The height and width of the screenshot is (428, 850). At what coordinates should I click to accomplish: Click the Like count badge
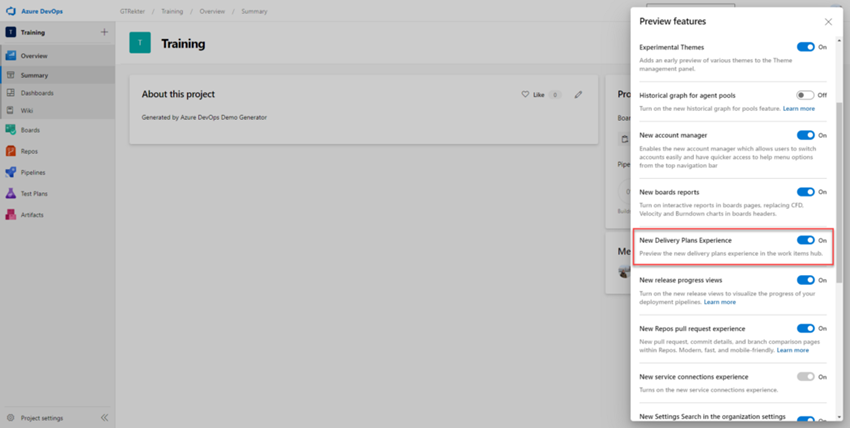tap(555, 95)
